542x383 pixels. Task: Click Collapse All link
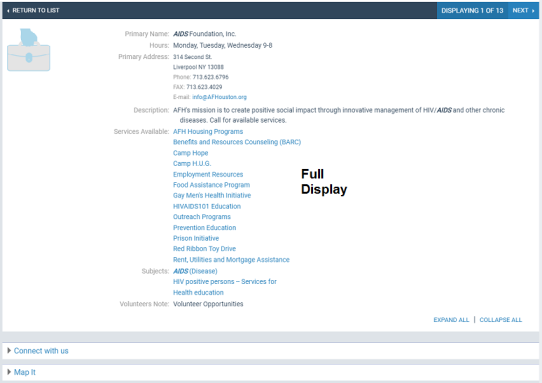click(x=501, y=320)
